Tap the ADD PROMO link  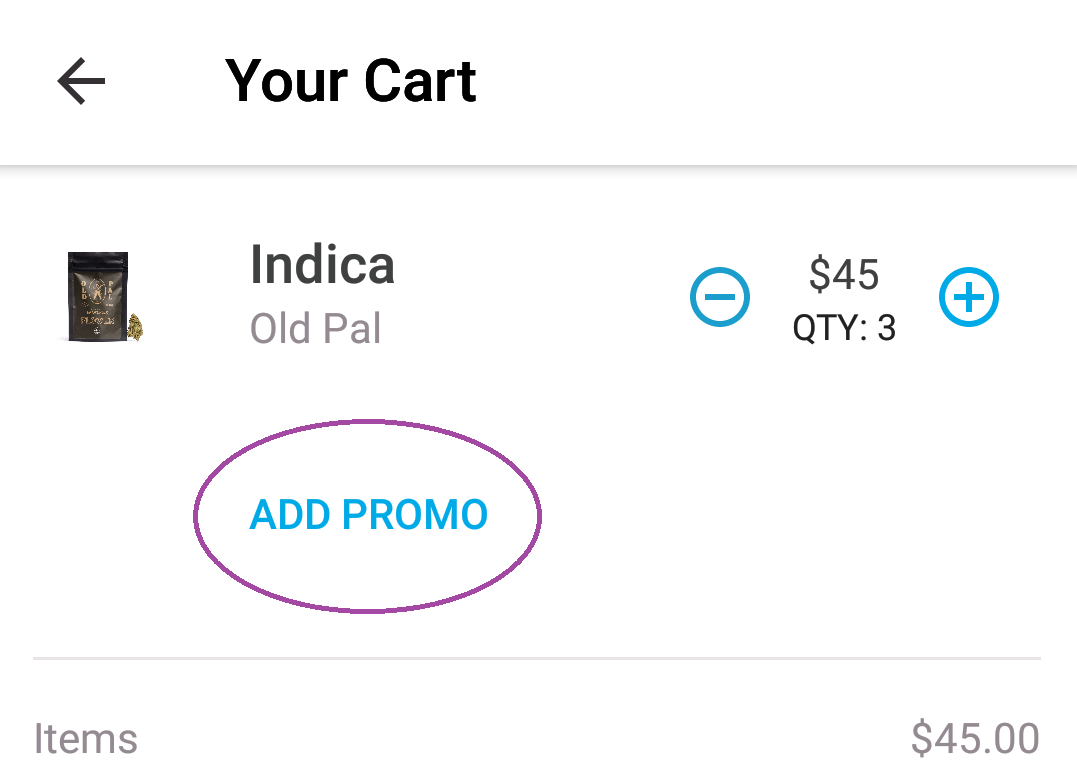[368, 515]
